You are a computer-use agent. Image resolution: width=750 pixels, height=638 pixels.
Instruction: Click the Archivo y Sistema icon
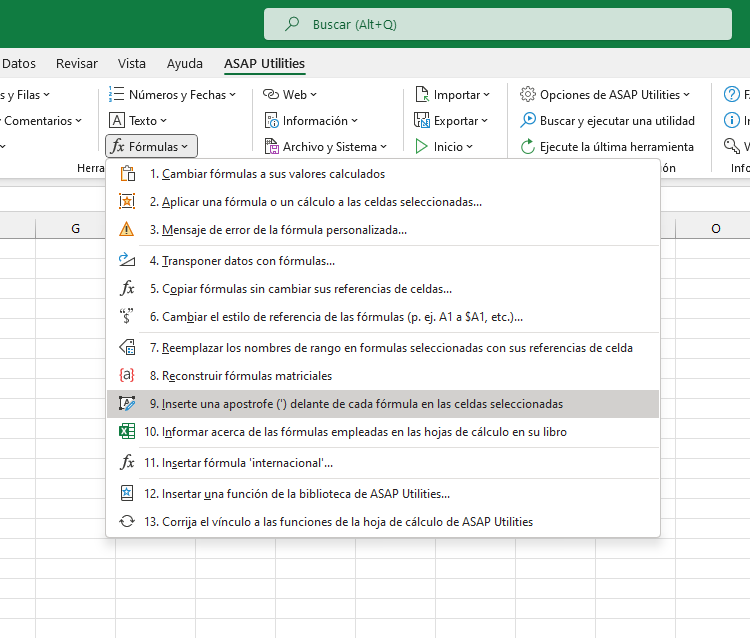click(271, 146)
